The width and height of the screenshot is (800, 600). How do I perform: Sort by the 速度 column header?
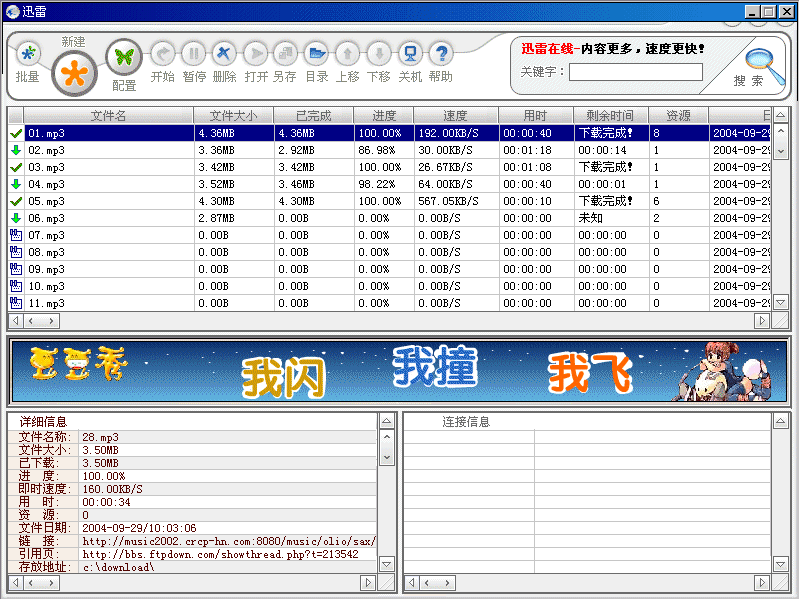(x=456, y=115)
